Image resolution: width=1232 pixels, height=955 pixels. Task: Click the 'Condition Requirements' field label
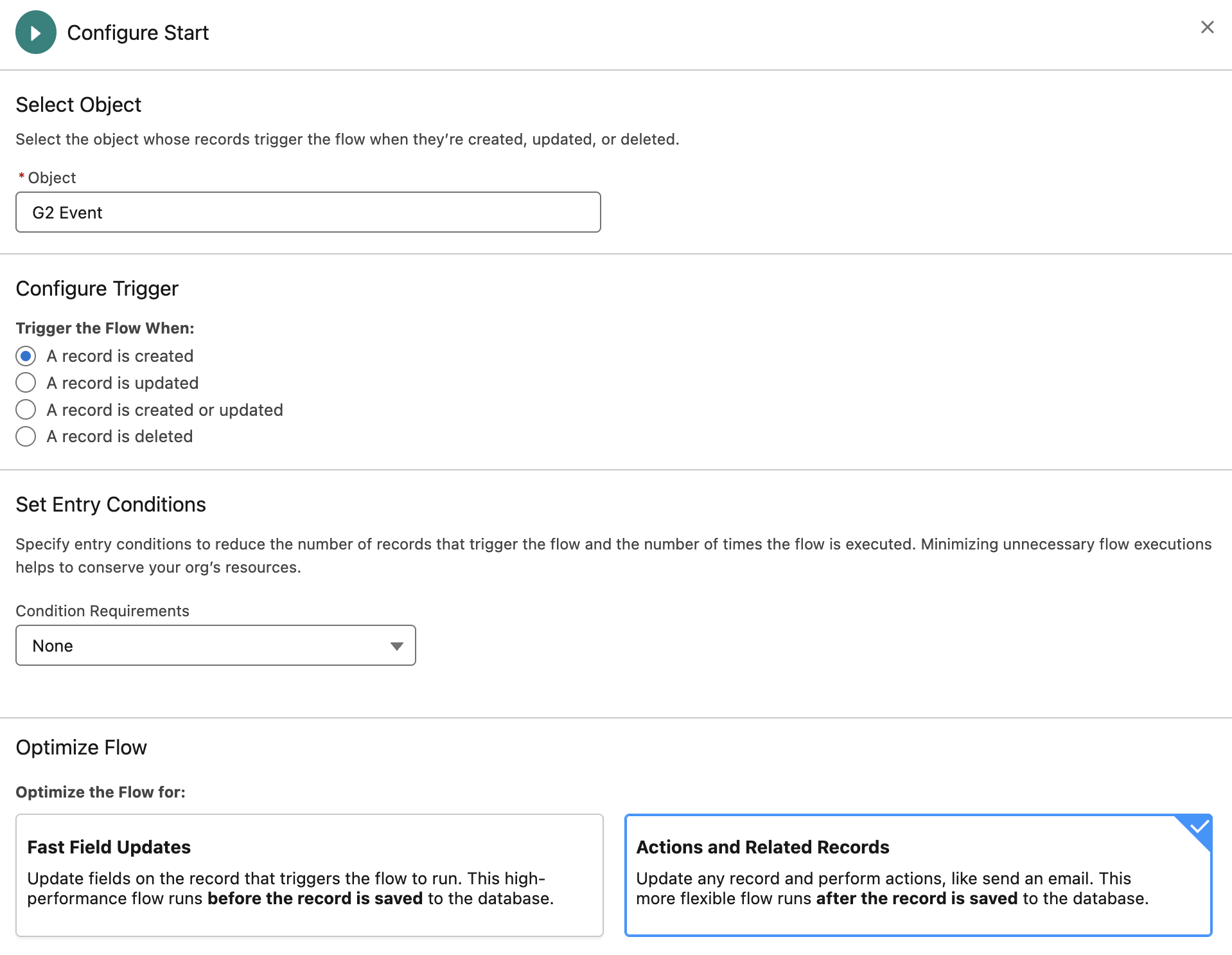pyautogui.click(x=102, y=611)
